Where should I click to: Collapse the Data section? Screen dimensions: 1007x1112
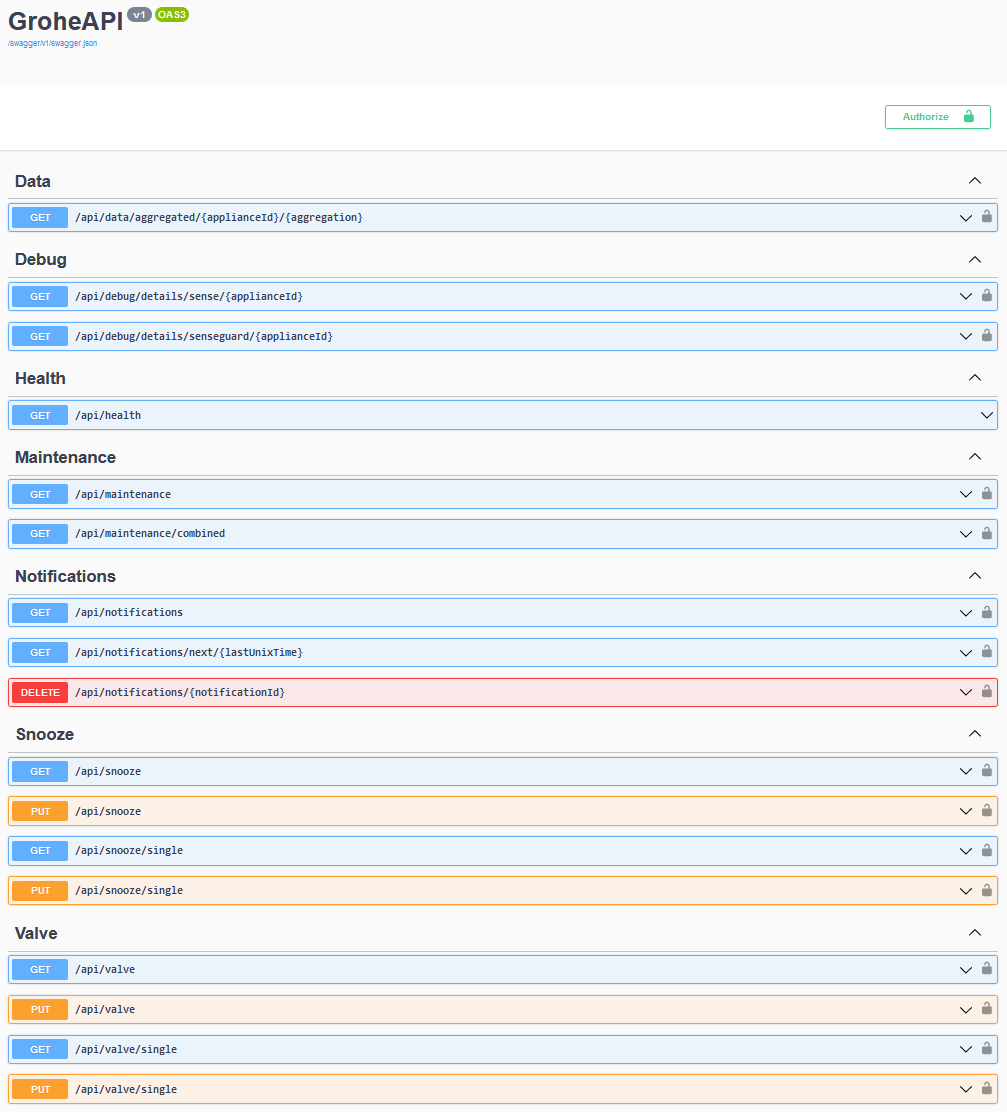(975, 181)
